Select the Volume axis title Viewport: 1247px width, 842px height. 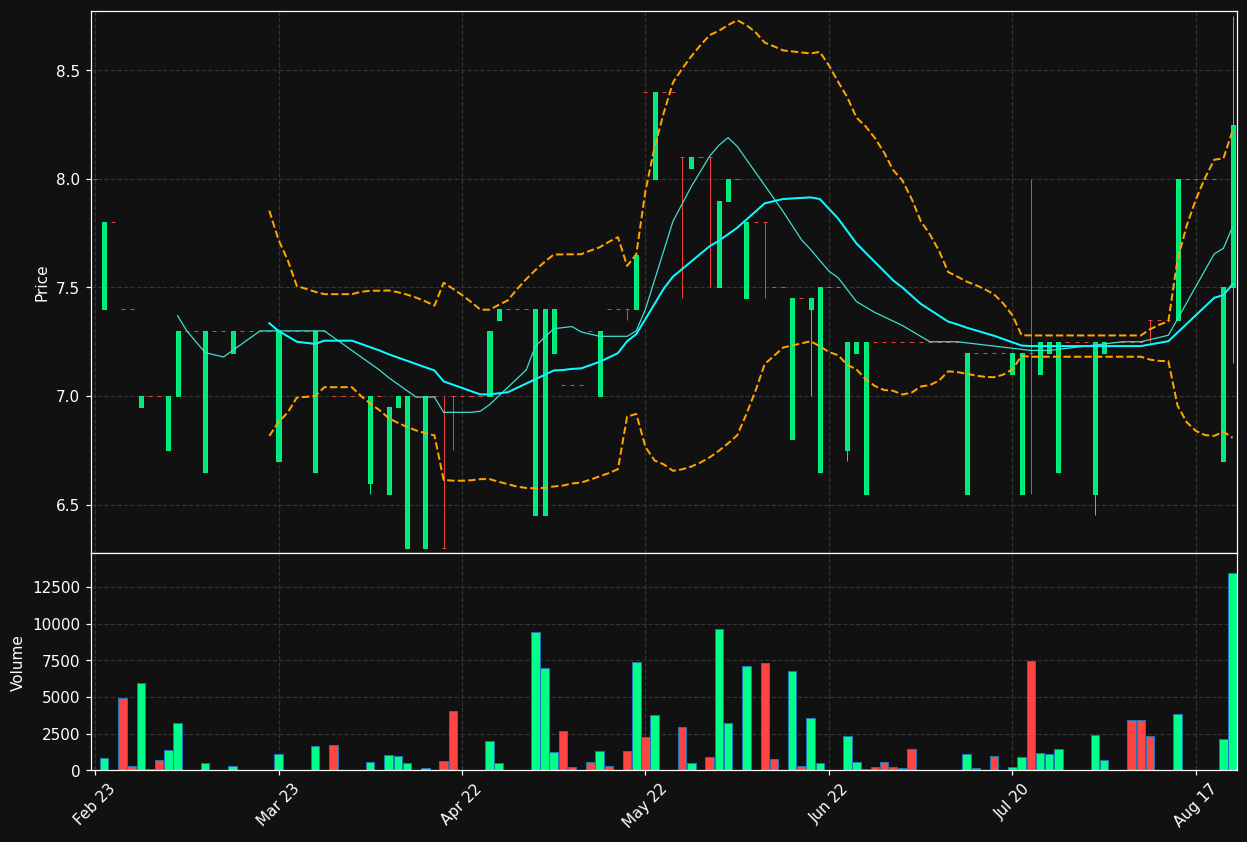[x=18, y=663]
